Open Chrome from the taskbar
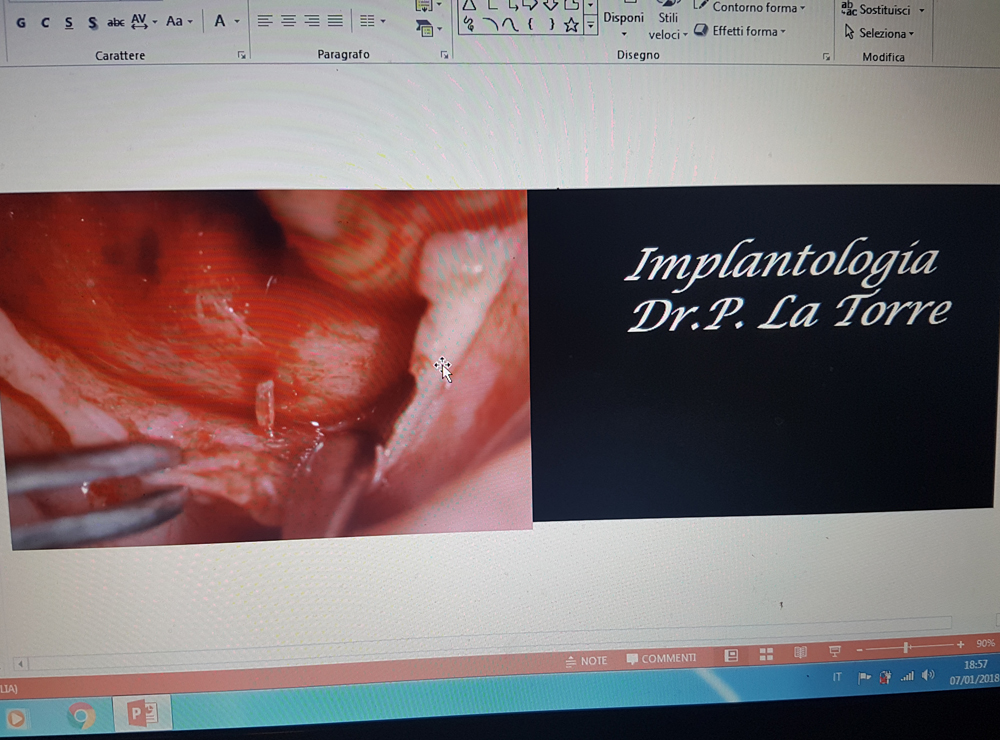1000x740 pixels. coord(81,716)
